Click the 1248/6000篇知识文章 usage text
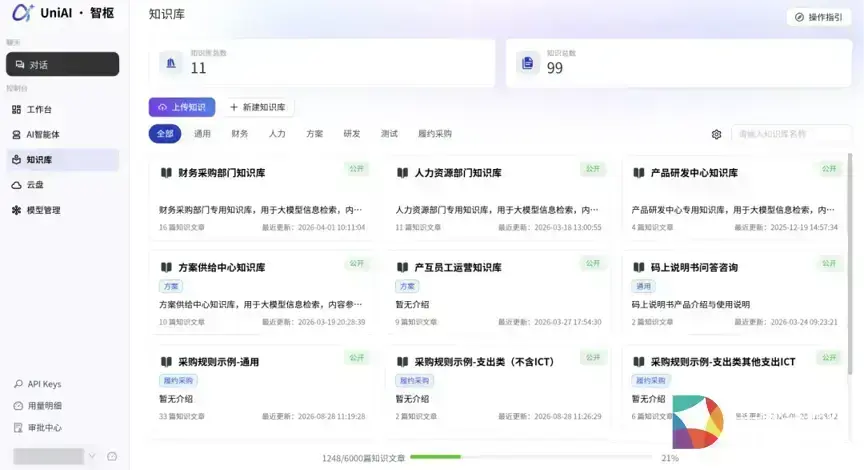Image resolution: width=864 pixels, height=470 pixels. 364,458
